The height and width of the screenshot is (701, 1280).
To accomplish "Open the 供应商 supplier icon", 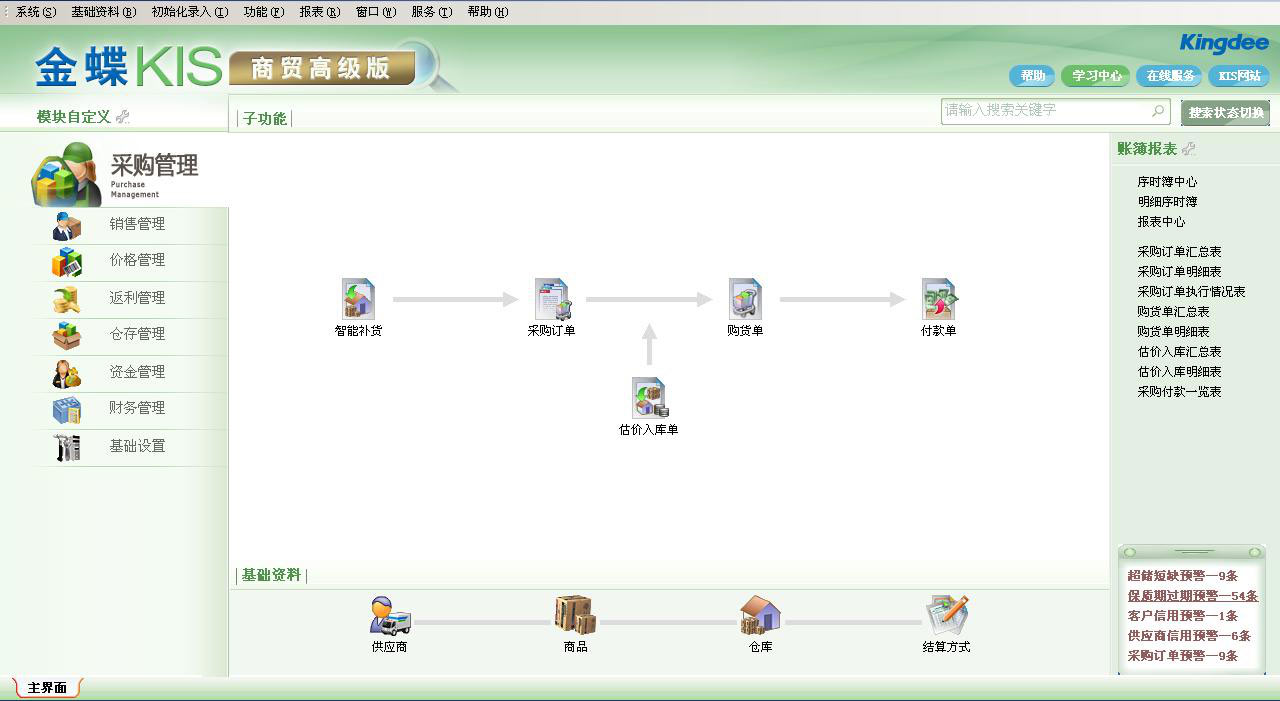I will (389, 616).
